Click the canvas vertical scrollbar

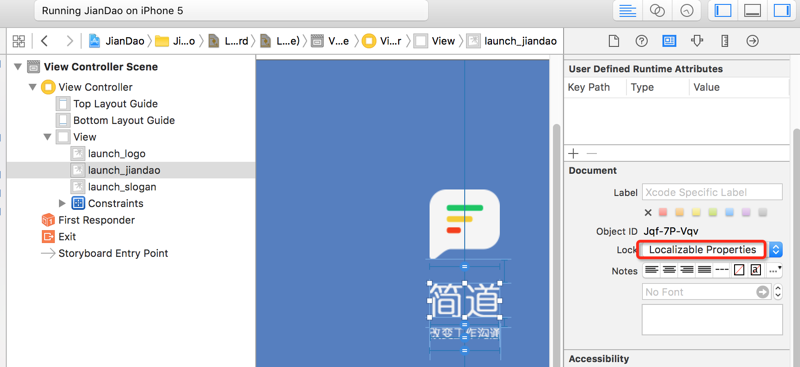556,245
